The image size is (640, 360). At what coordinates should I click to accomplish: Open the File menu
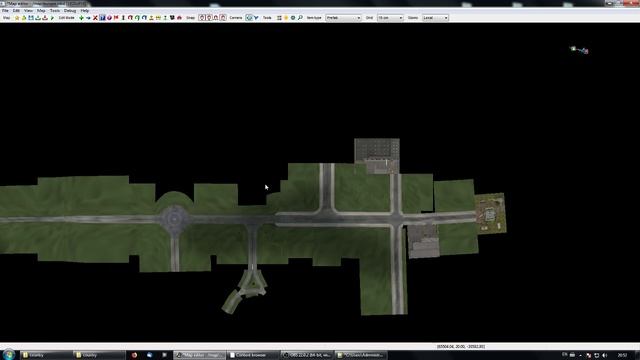tap(5, 11)
